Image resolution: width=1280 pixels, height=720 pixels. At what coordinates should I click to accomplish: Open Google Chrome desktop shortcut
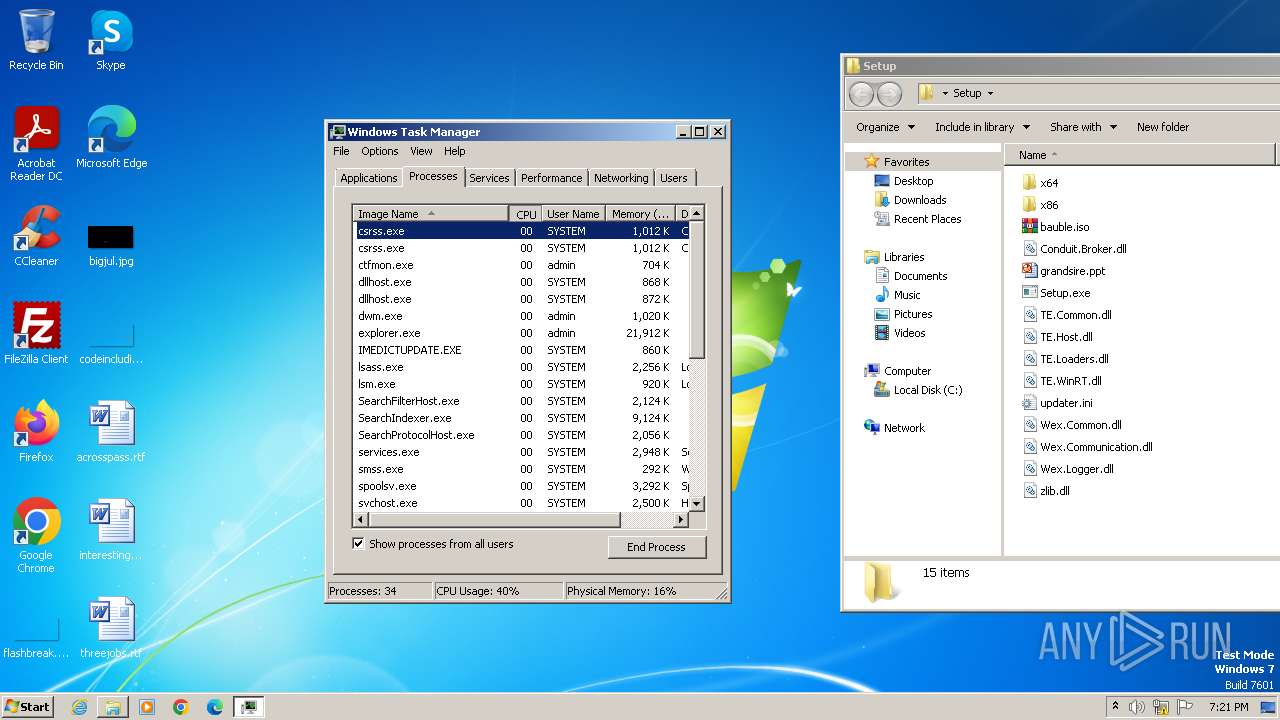click(x=36, y=535)
